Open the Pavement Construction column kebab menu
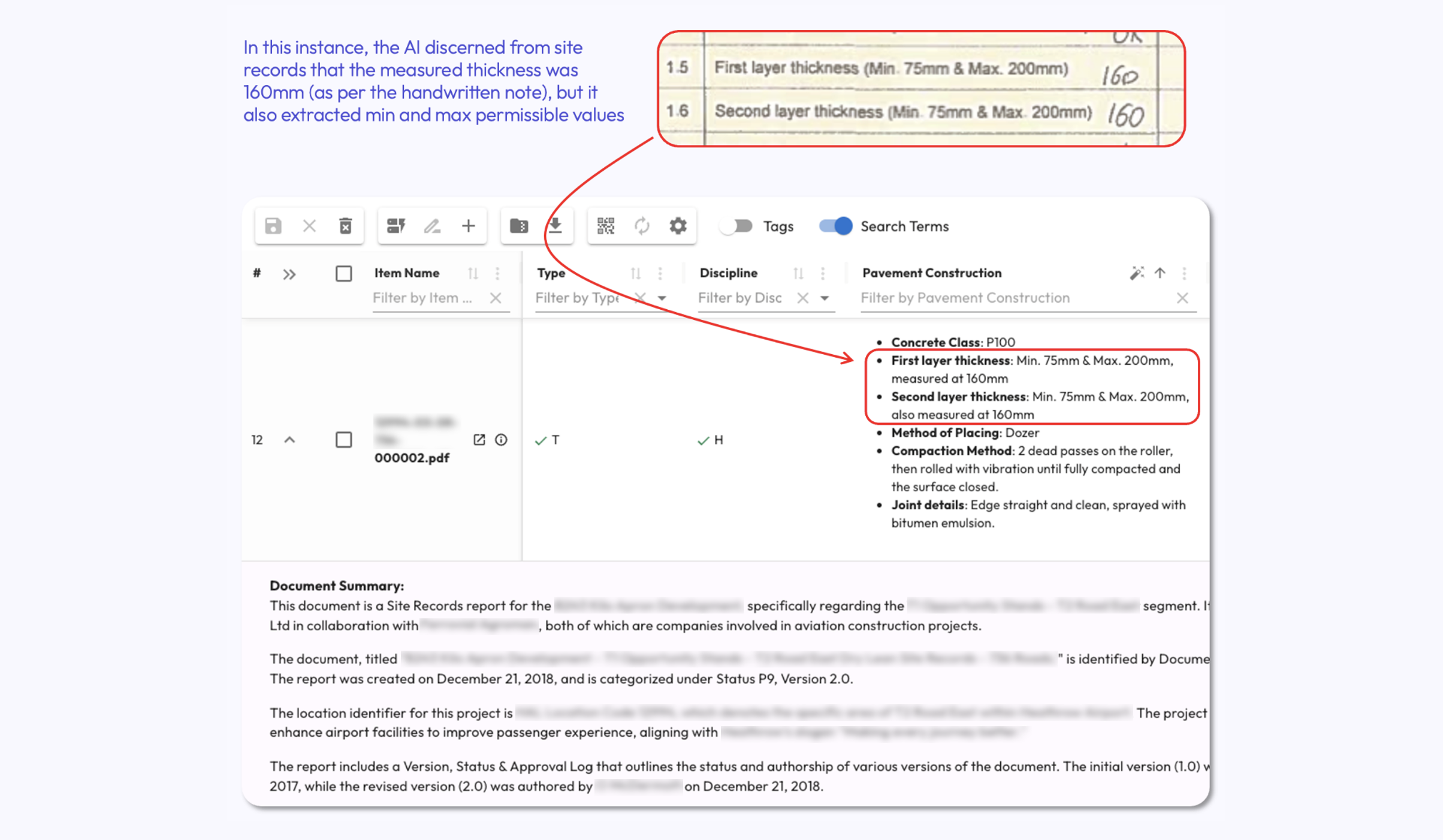This screenshot has width=1443, height=840. (x=1184, y=274)
